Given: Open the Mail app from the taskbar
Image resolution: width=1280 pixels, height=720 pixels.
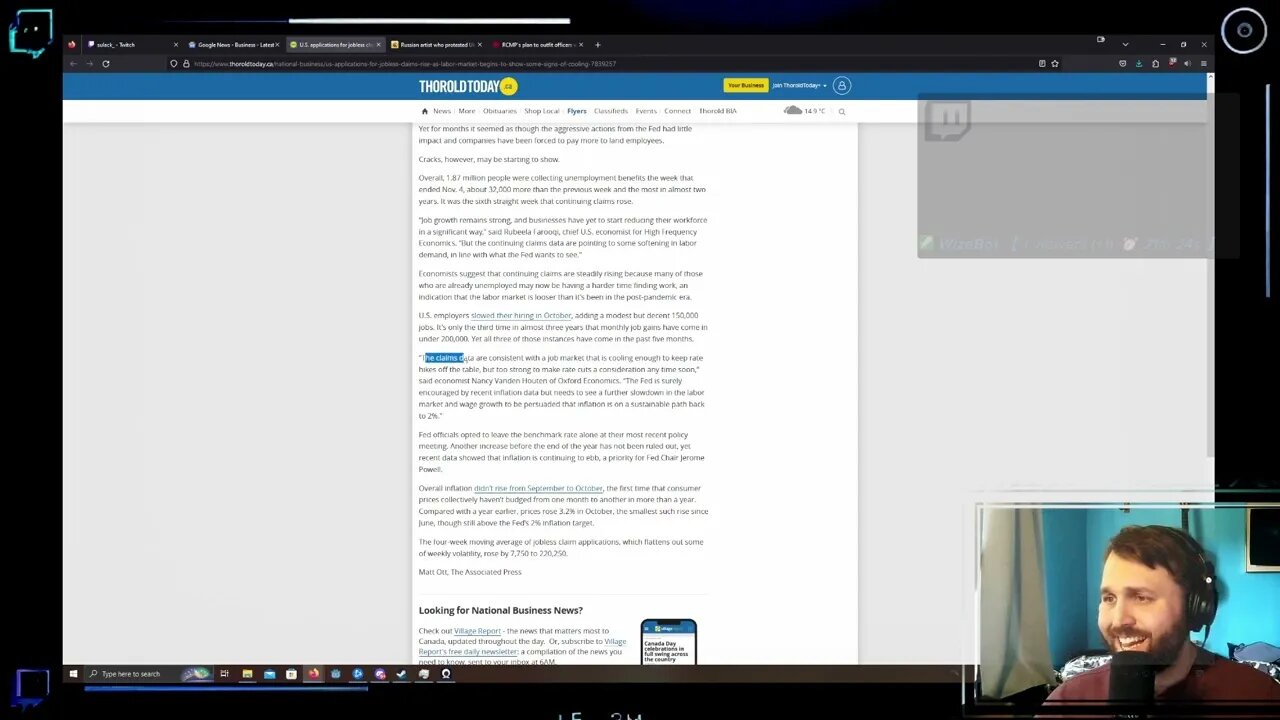Looking at the screenshot, I should [x=269, y=674].
